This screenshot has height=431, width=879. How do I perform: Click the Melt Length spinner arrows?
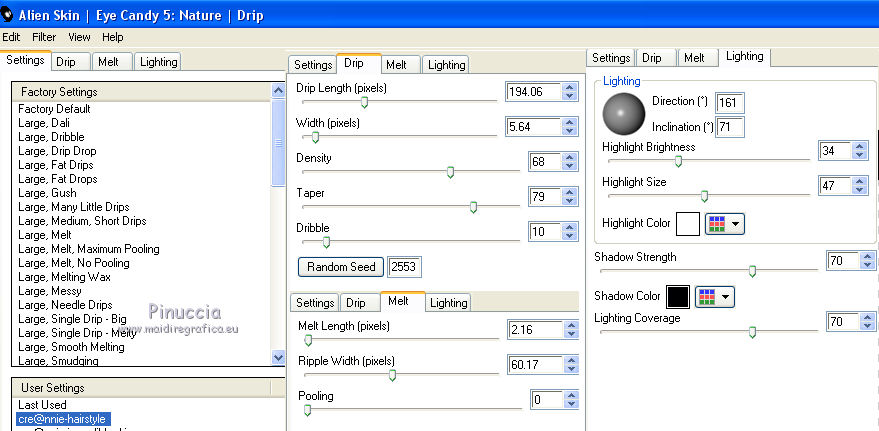pos(571,330)
